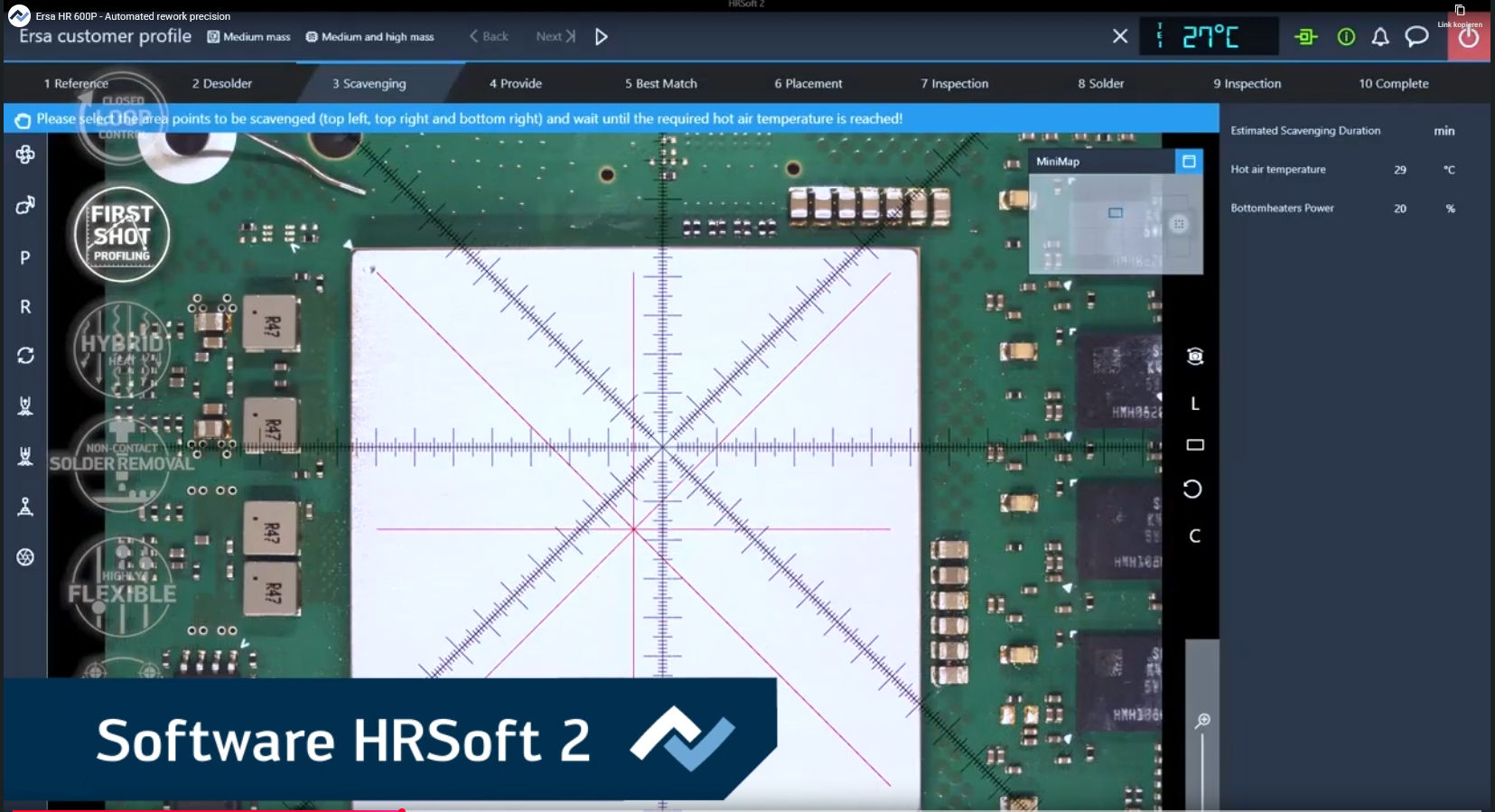Start the process with the play button
This screenshot has height=812, width=1495.
(x=602, y=37)
